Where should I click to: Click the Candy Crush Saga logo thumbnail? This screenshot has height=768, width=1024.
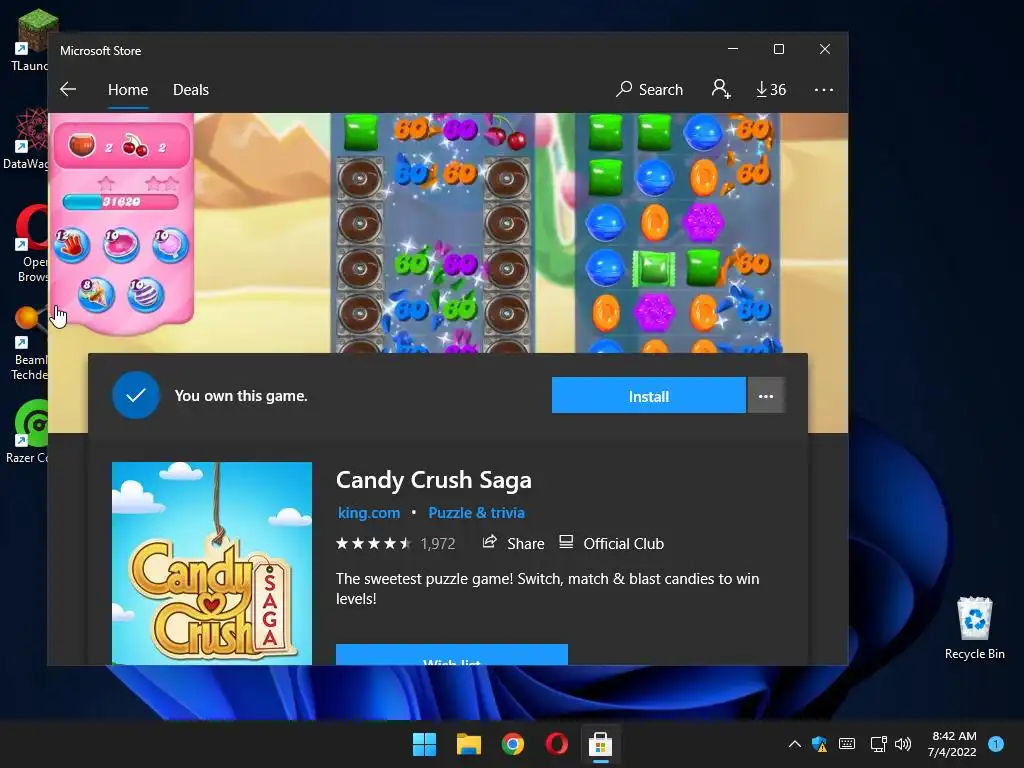[x=212, y=563]
